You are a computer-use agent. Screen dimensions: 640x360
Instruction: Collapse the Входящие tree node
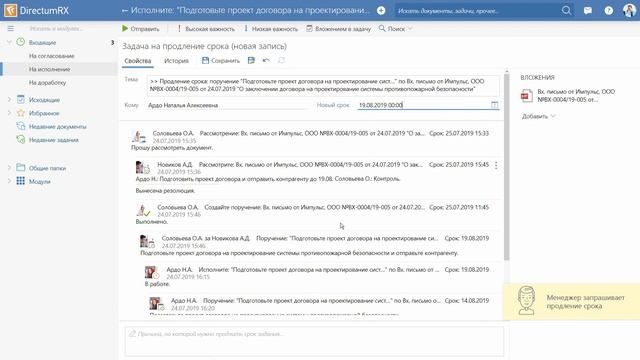pos(9,42)
